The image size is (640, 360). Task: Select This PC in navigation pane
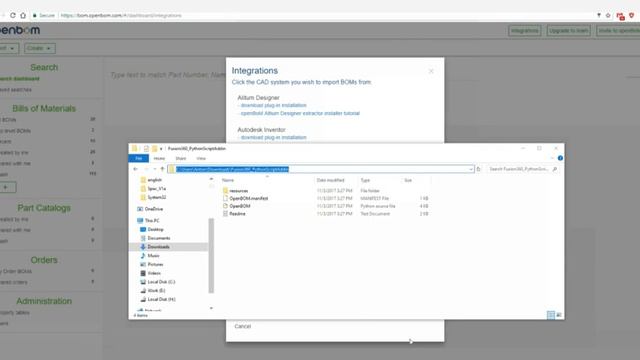152,220
